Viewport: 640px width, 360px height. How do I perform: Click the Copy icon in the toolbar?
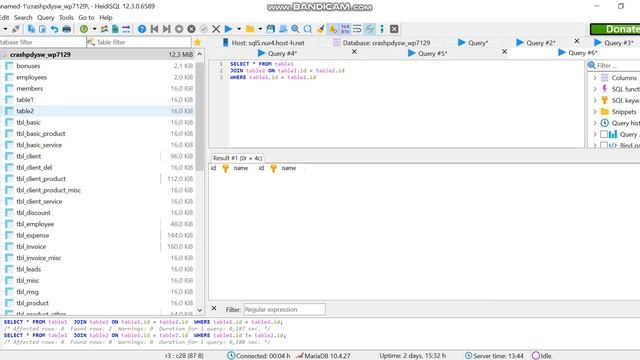point(31,29)
